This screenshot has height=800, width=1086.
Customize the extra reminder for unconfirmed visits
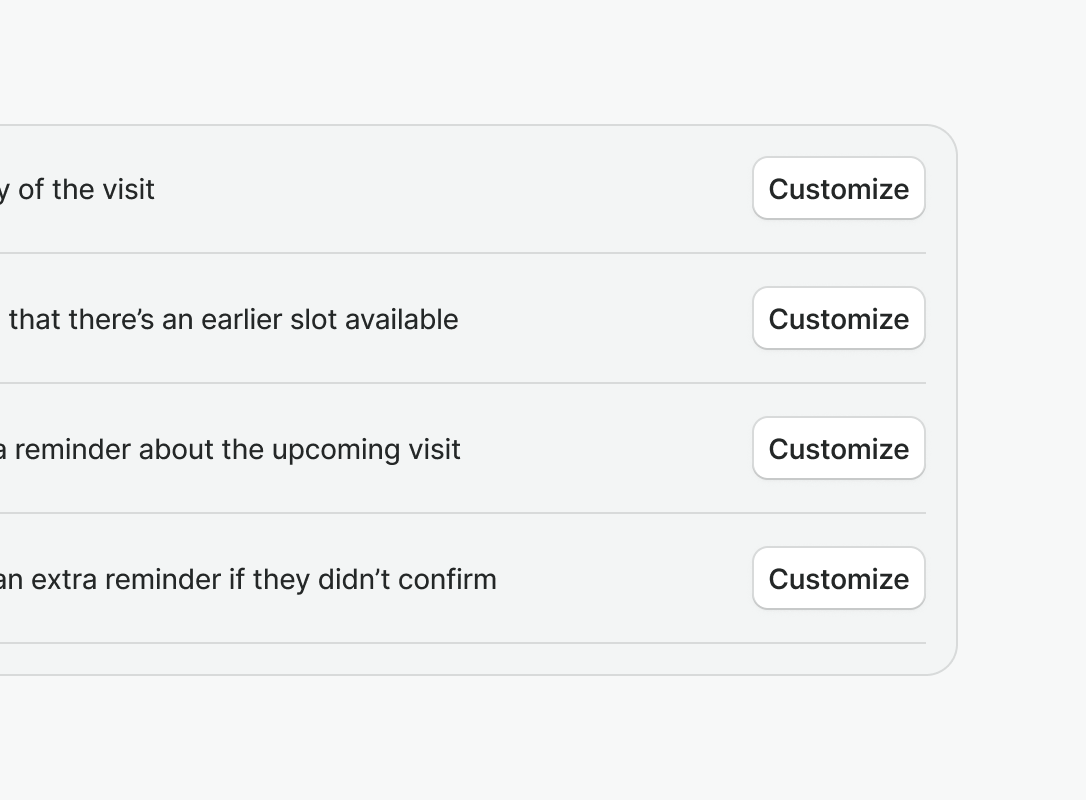click(838, 579)
